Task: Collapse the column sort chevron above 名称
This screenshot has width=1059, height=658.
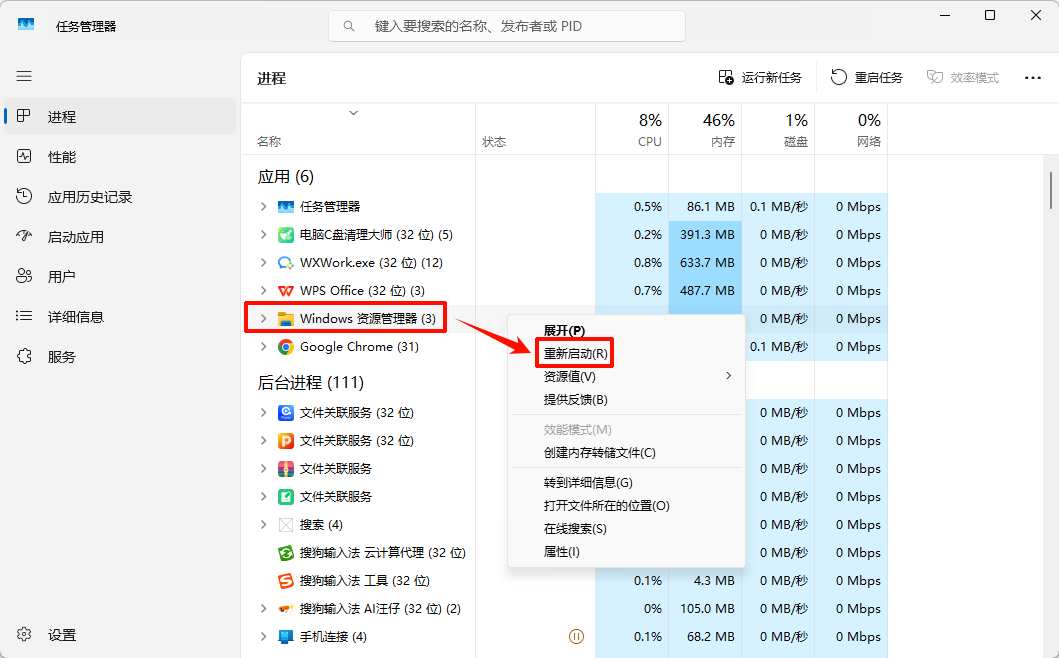Action: coord(353,113)
